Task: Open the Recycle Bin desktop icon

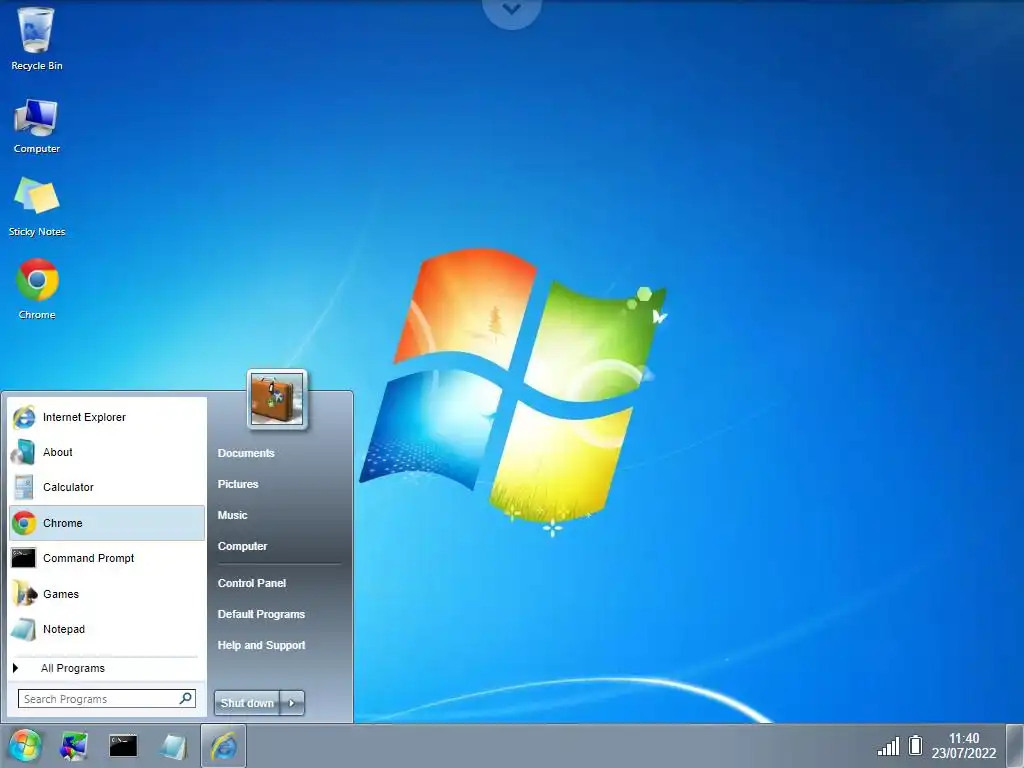Action: [37, 39]
